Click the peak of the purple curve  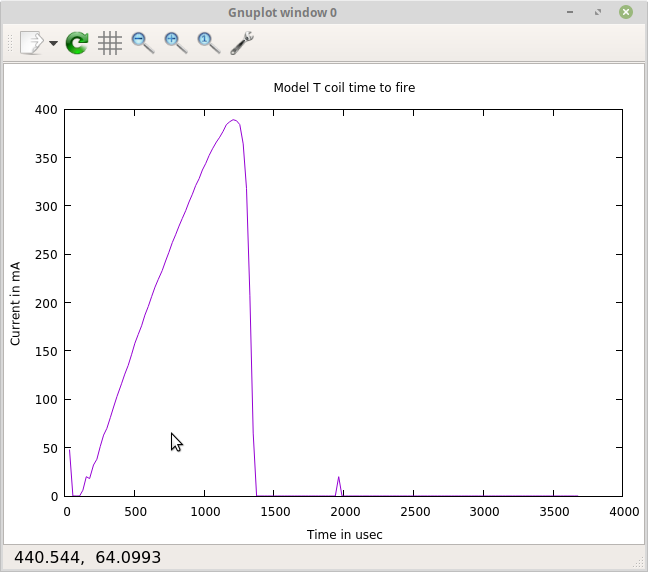pyautogui.click(x=233, y=120)
